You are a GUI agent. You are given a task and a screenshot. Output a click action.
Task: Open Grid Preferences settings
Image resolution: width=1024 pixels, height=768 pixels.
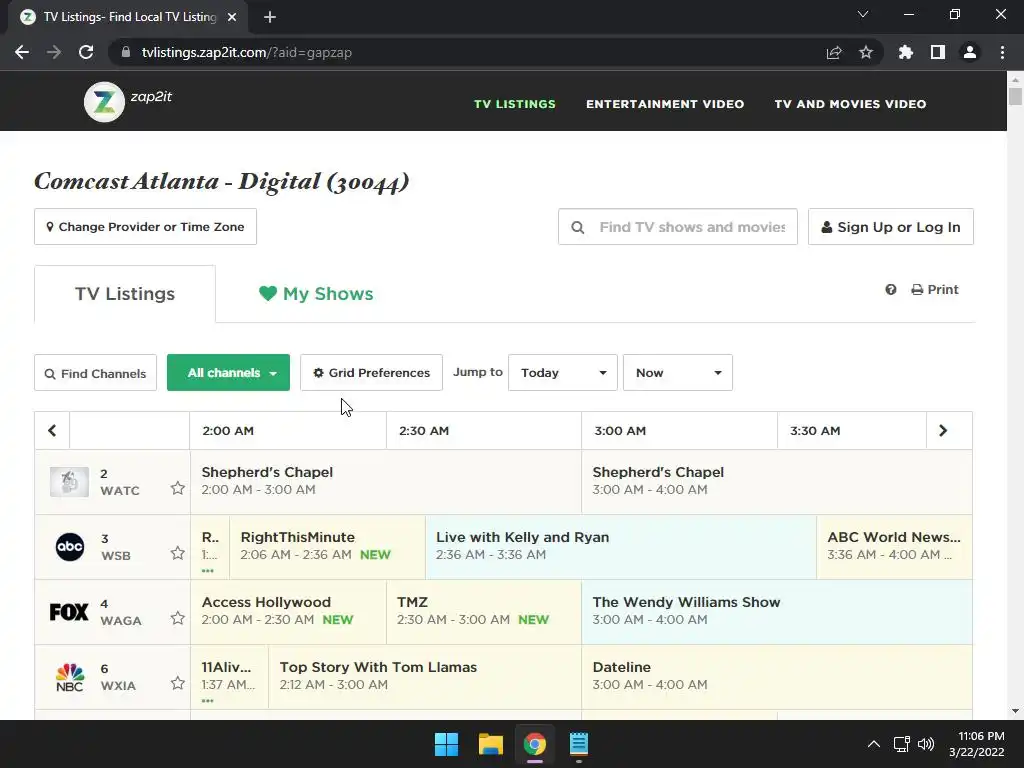point(371,372)
